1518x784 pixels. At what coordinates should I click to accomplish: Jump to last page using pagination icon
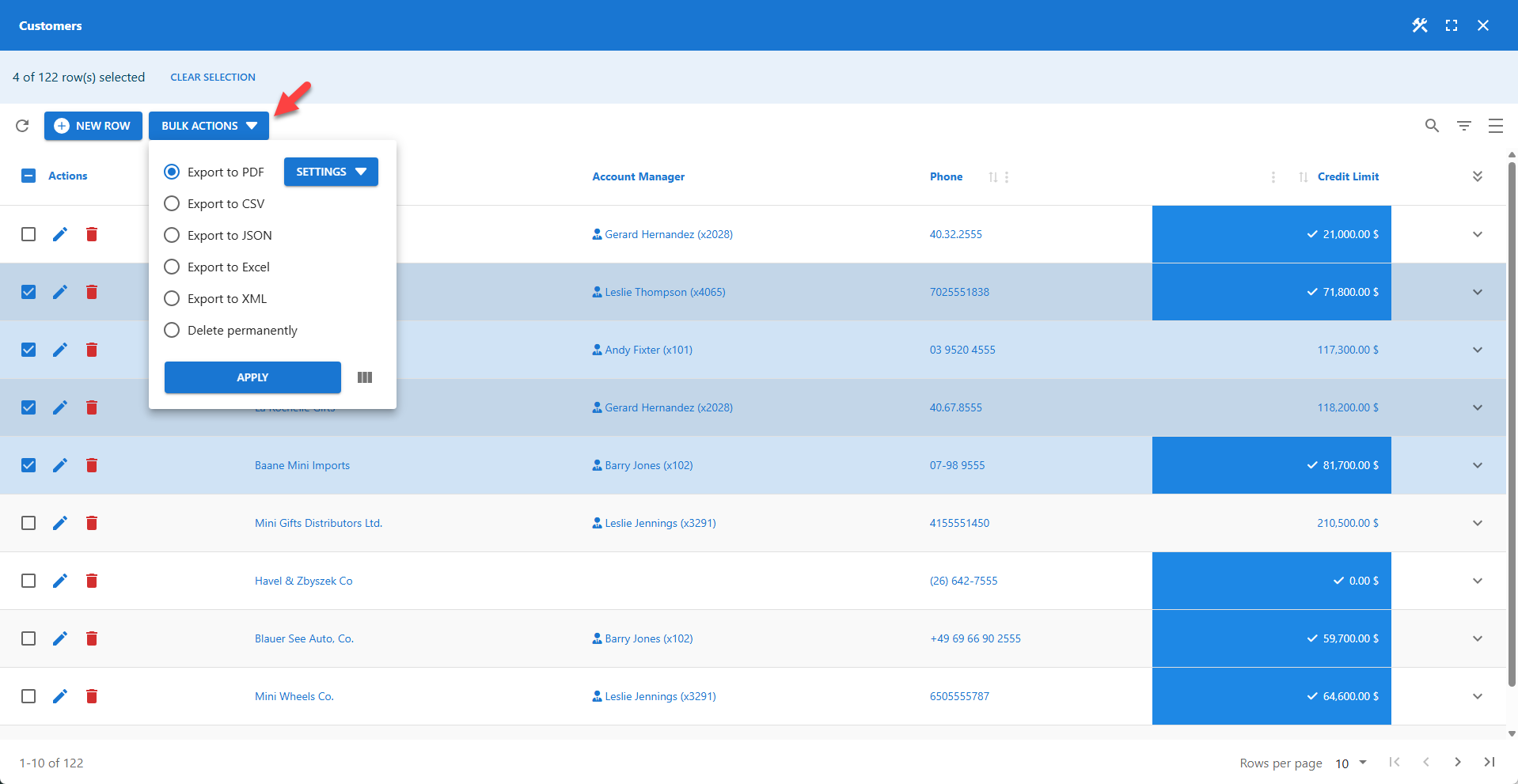[x=1489, y=762]
